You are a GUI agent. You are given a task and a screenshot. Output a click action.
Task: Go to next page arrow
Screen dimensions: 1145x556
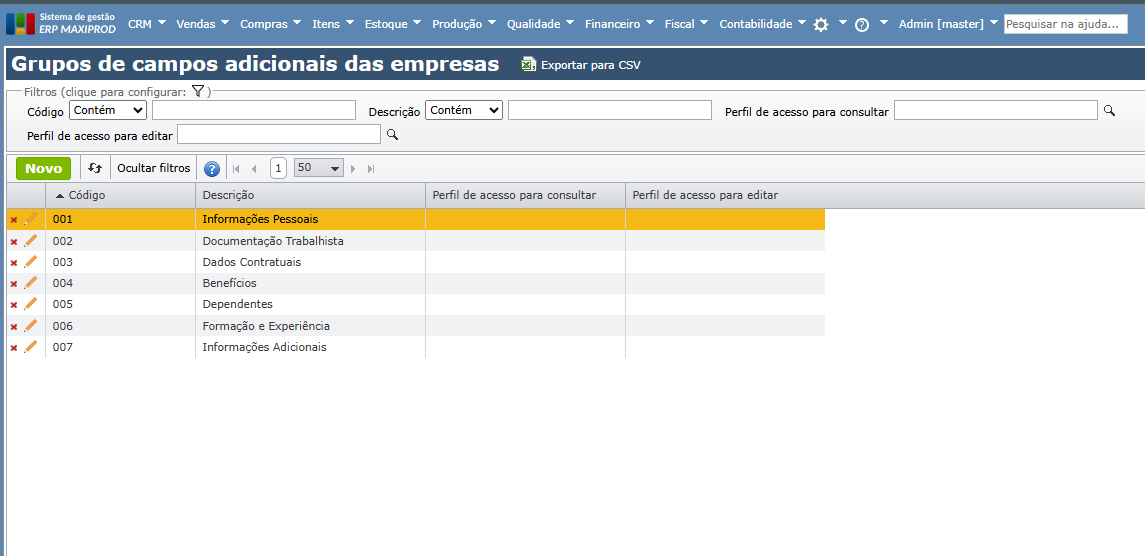tap(353, 169)
